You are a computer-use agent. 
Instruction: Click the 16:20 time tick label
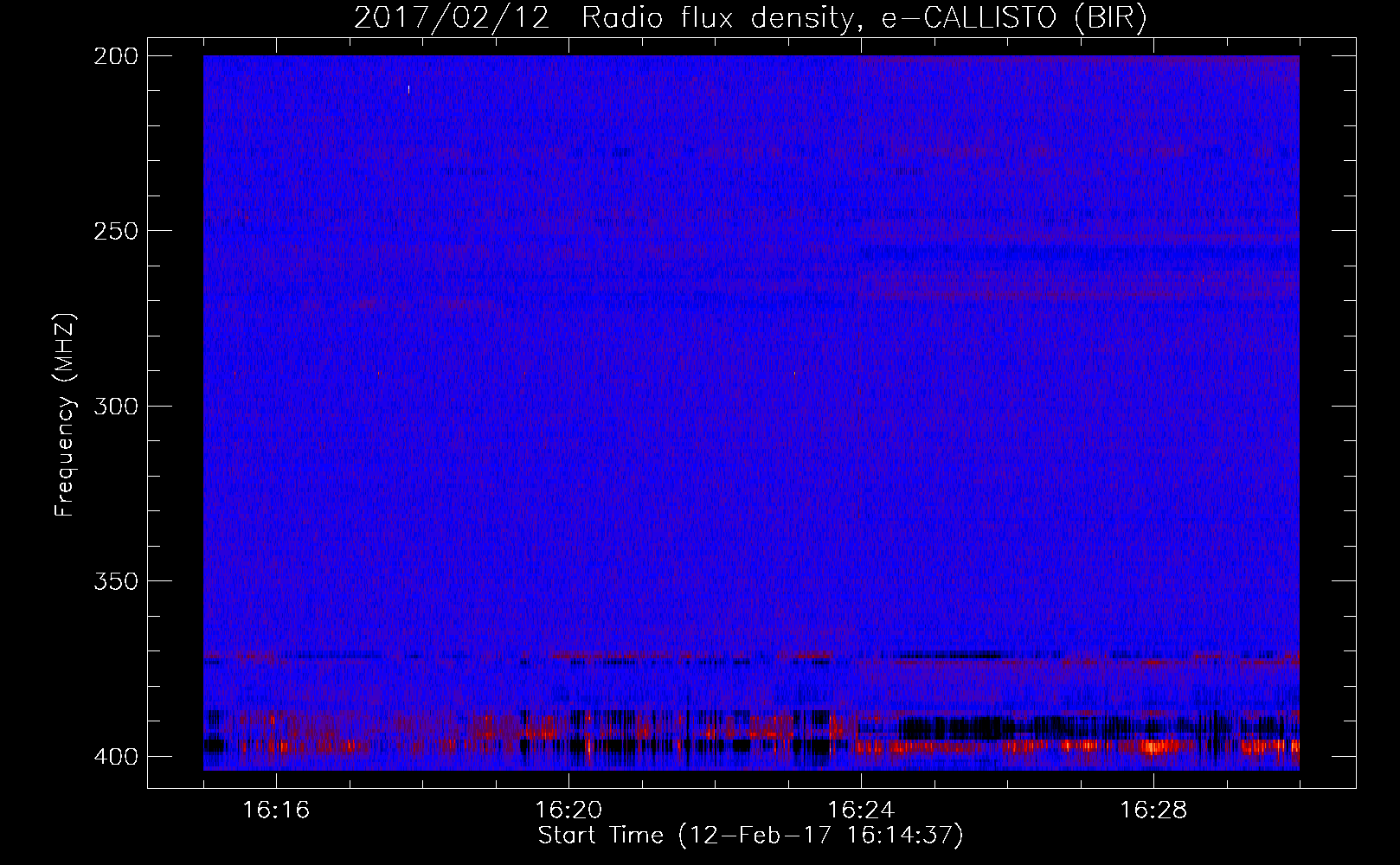point(568,810)
